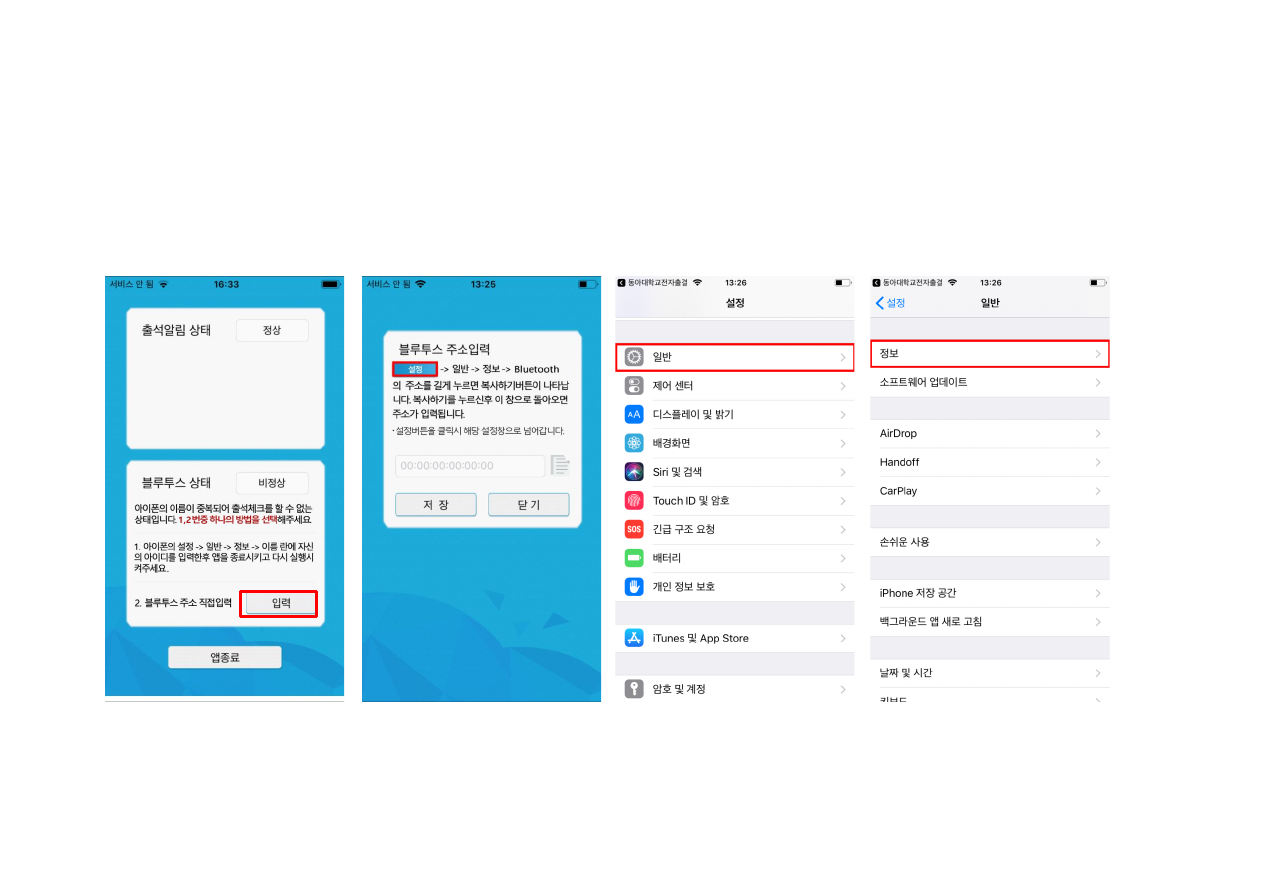Tap the green Battery (배터리) icon
This screenshot has width=1263, height=893.
coord(634,558)
